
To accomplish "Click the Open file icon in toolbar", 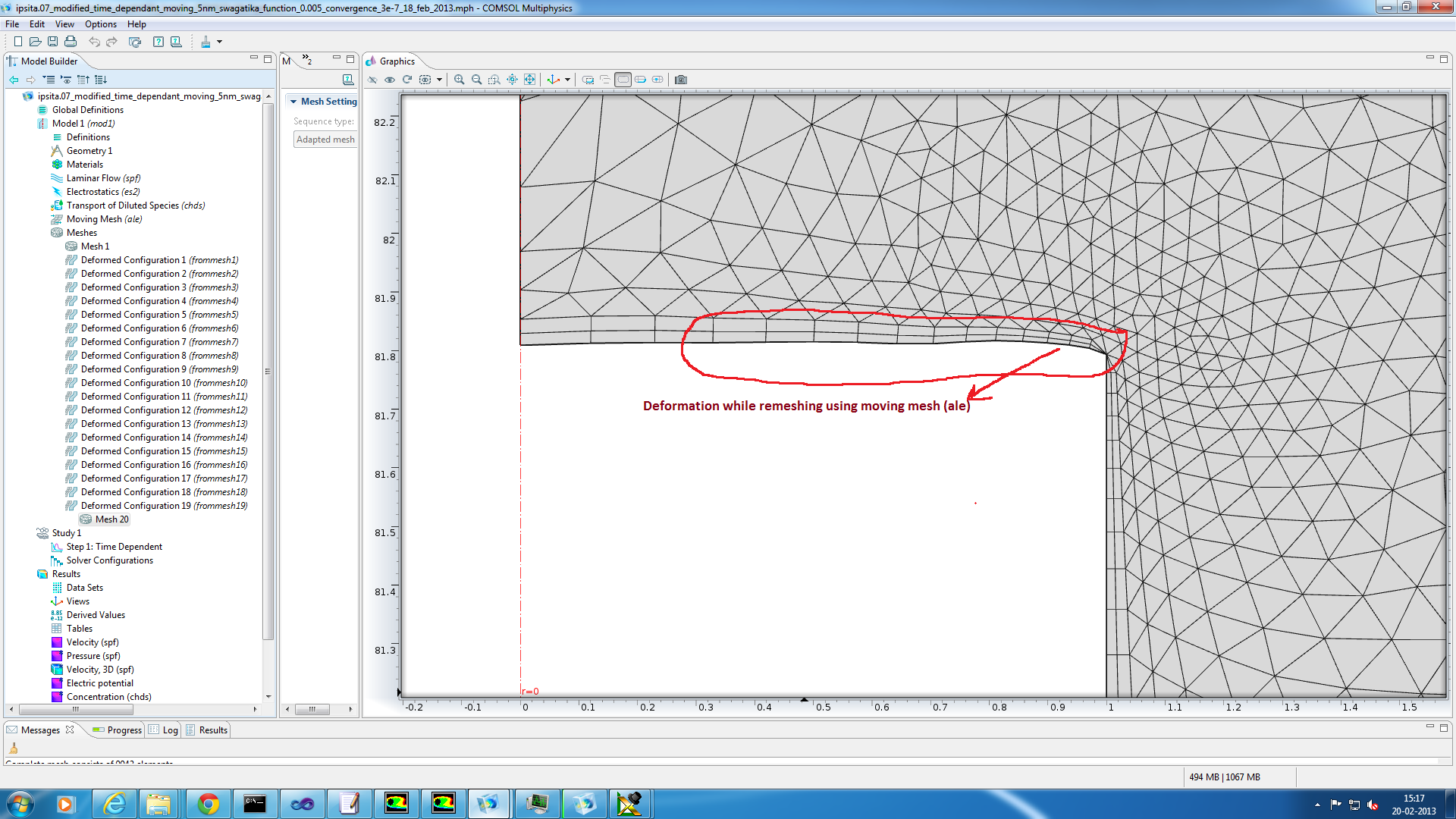I will click(x=35, y=42).
